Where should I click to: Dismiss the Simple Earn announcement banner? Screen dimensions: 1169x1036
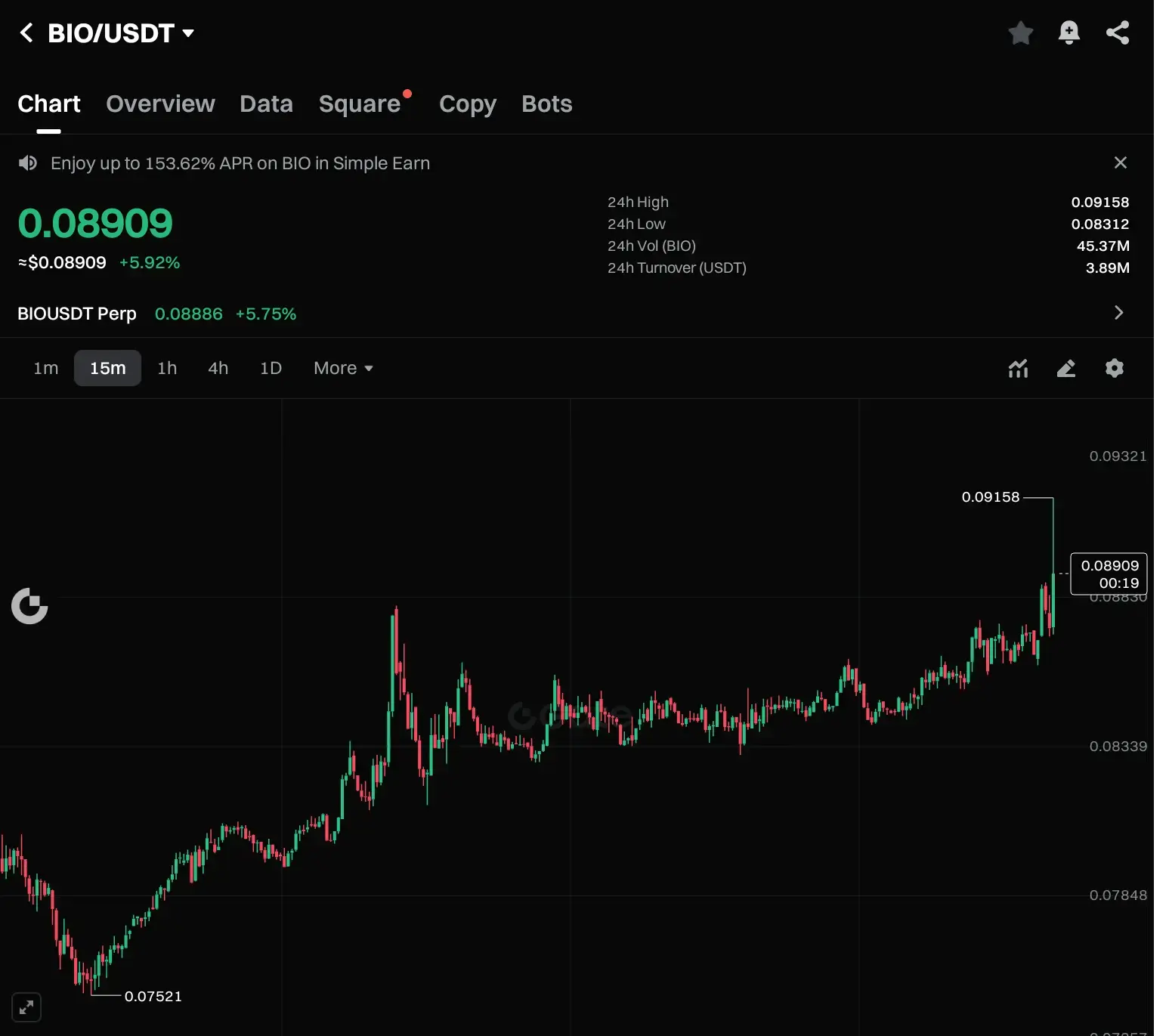tap(1120, 163)
